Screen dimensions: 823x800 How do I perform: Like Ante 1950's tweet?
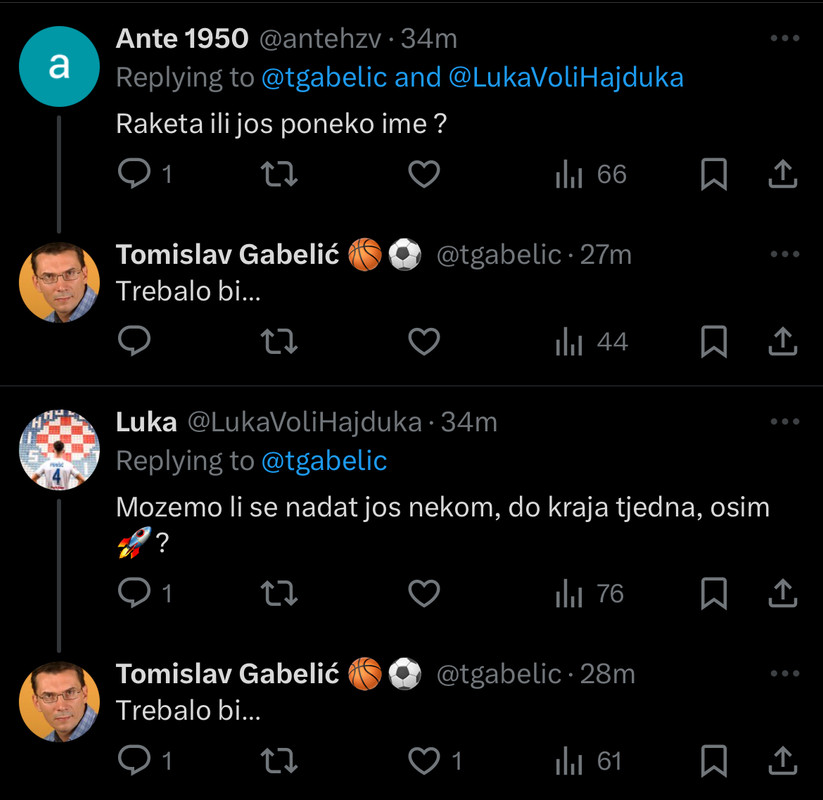pos(425,175)
